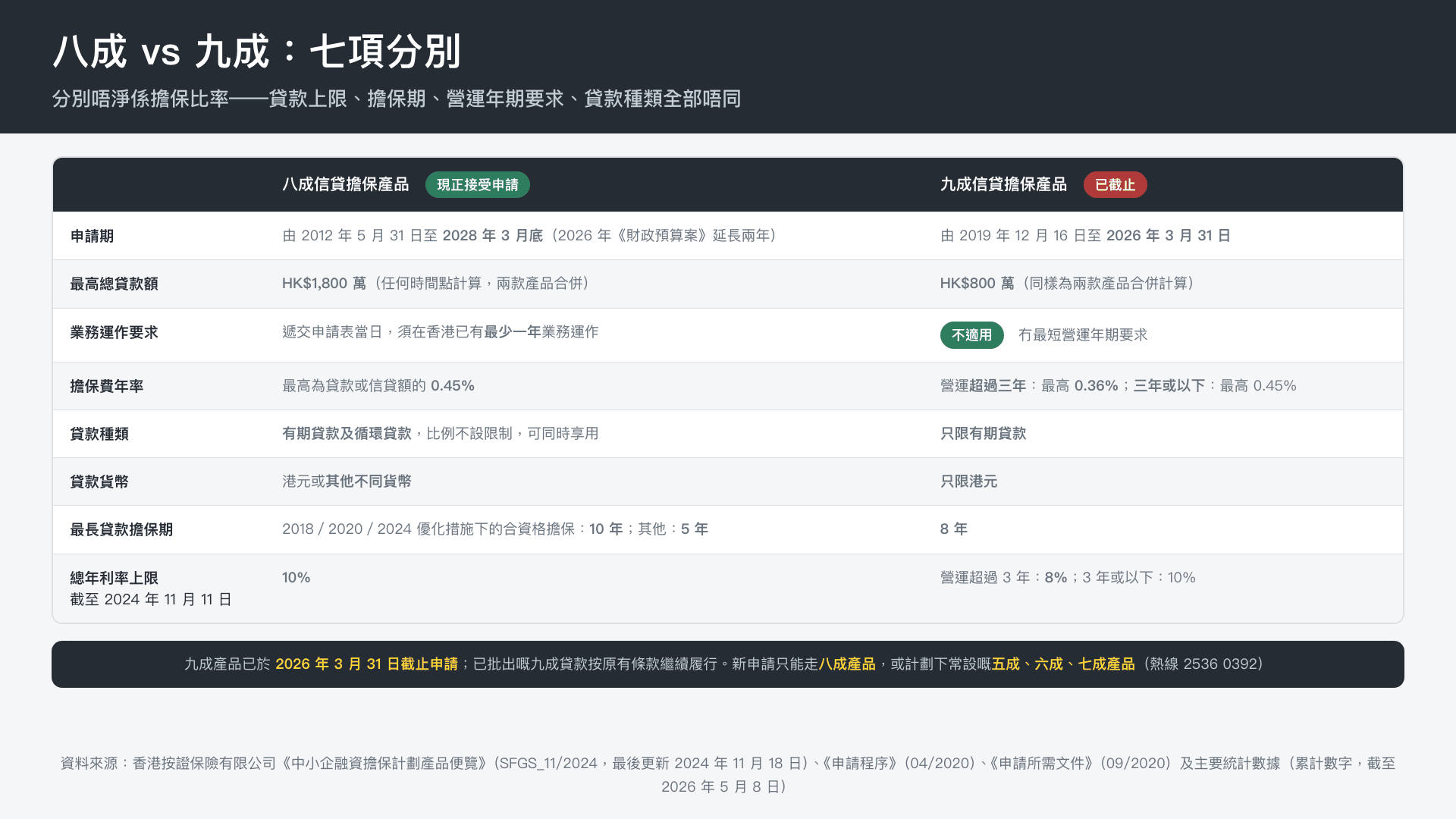Click the 不適用 green badge
The height and width of the screenshot is (819, 1456).
point(971,335)
